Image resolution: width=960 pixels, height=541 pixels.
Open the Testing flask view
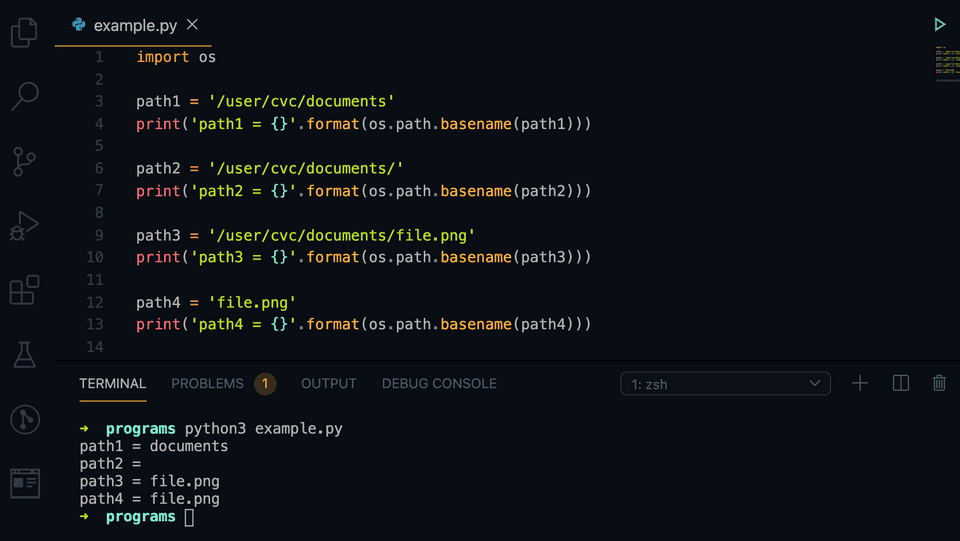[24, 354]
